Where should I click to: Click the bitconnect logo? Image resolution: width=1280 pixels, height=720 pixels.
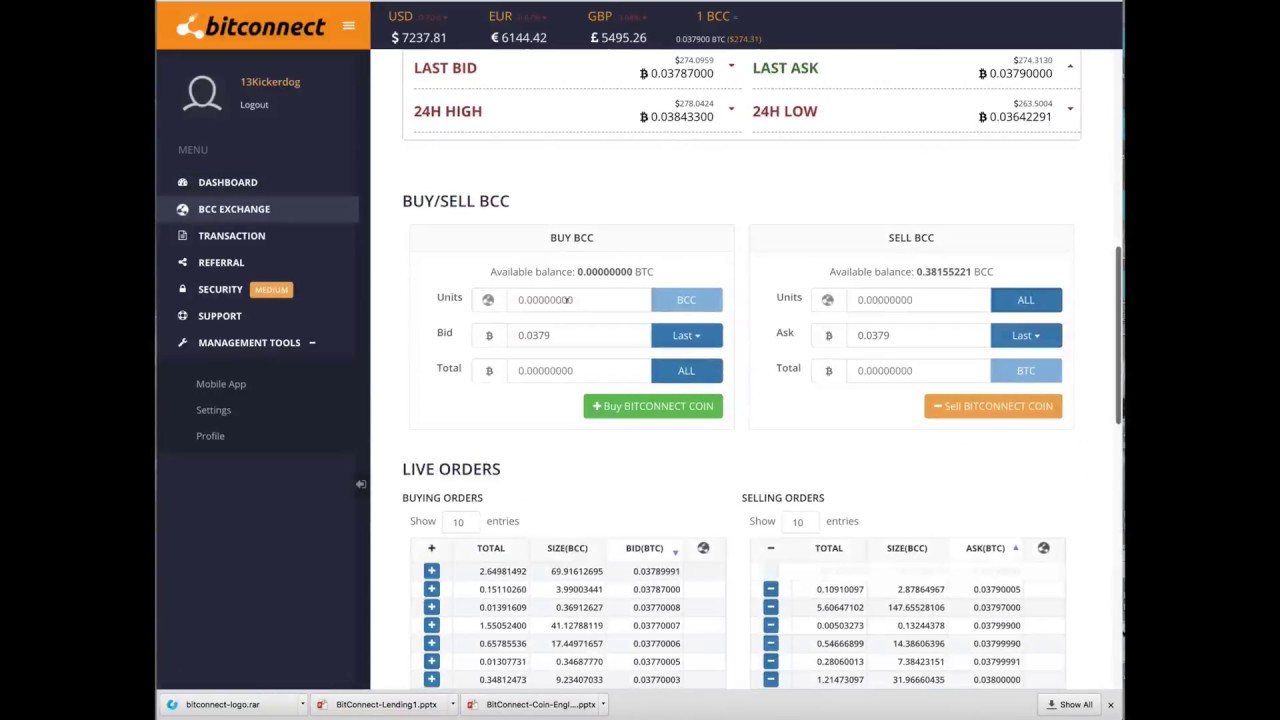(251, 26)
